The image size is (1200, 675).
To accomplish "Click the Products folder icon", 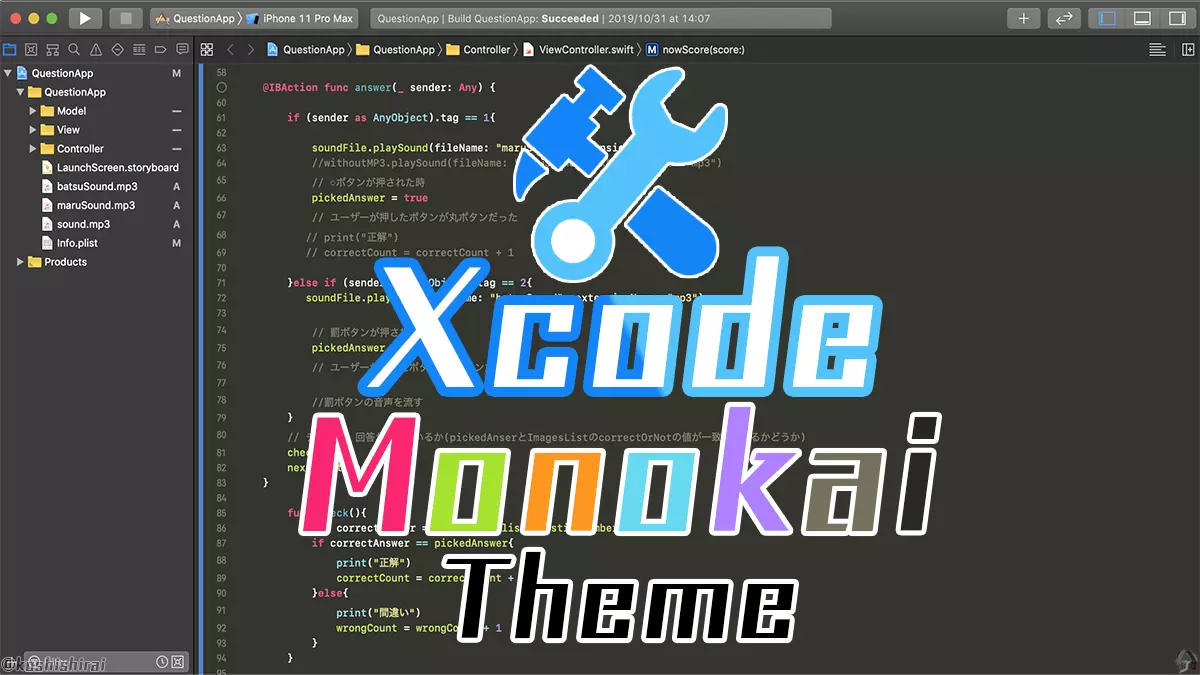I will pyautogui.click(x=34, y=262).
